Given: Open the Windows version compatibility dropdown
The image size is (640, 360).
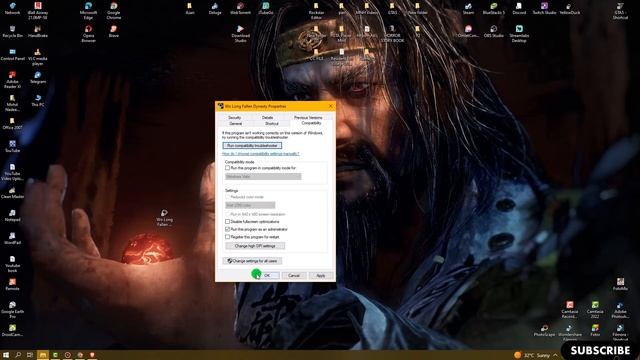Looking at the screenshot, I should click(x=263, y=177).
